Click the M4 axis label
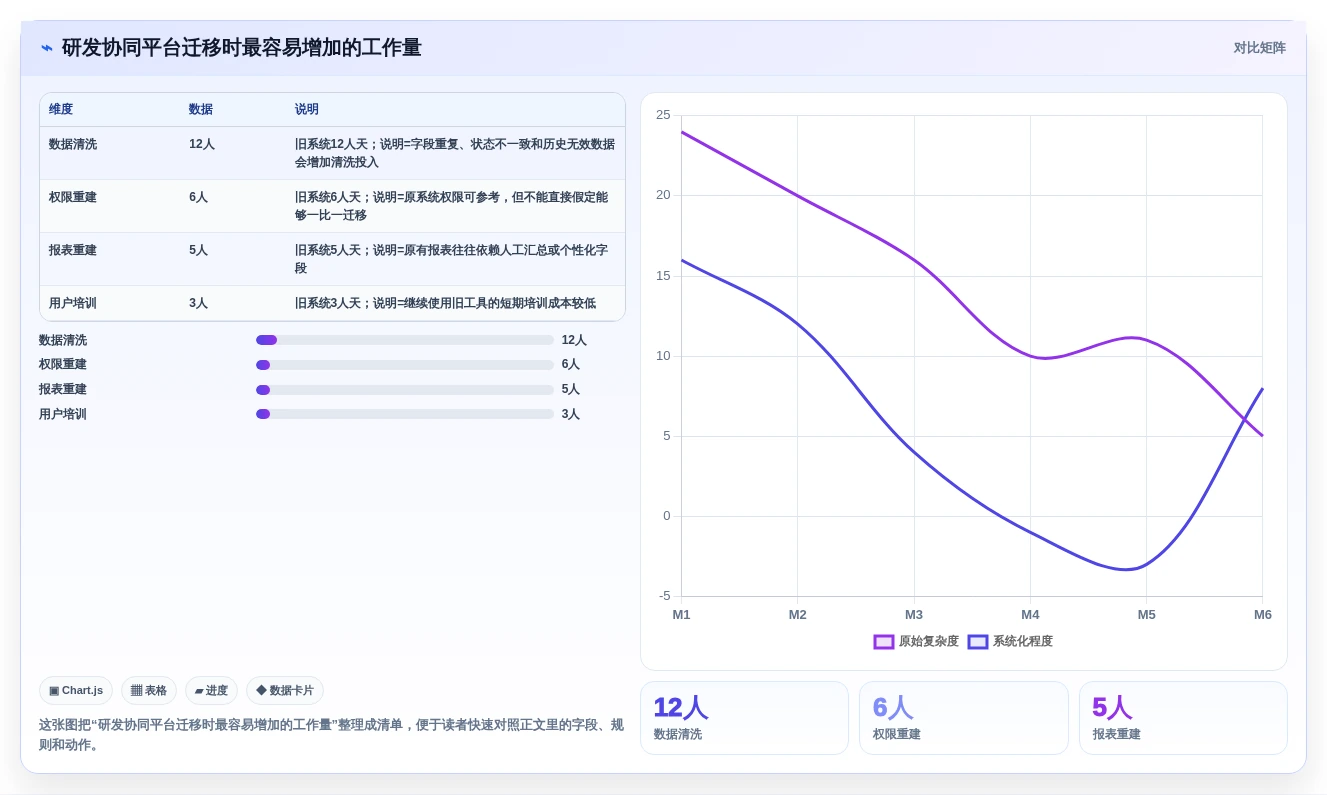The image size is (1327, 795). click(1030, 615)
